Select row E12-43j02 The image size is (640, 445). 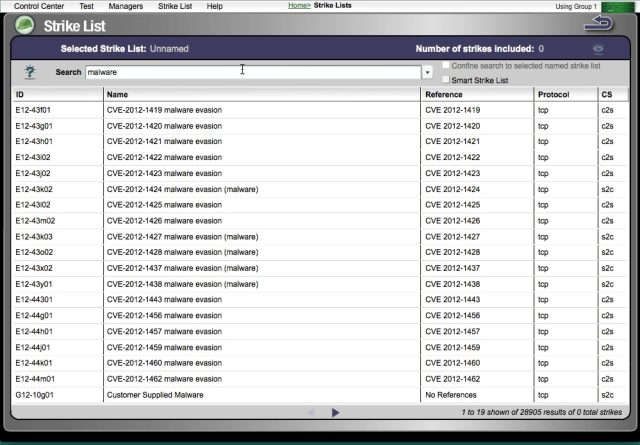point(320,174)
